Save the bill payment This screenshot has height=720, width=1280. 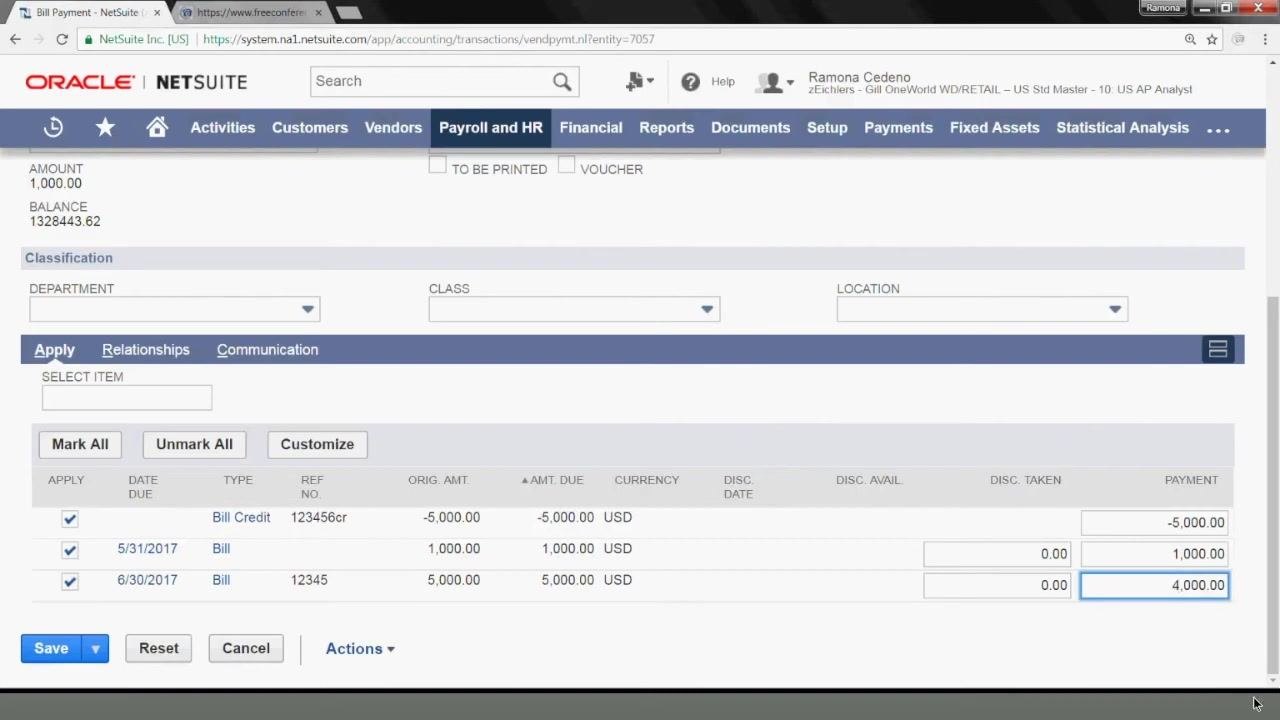point(51,649)
